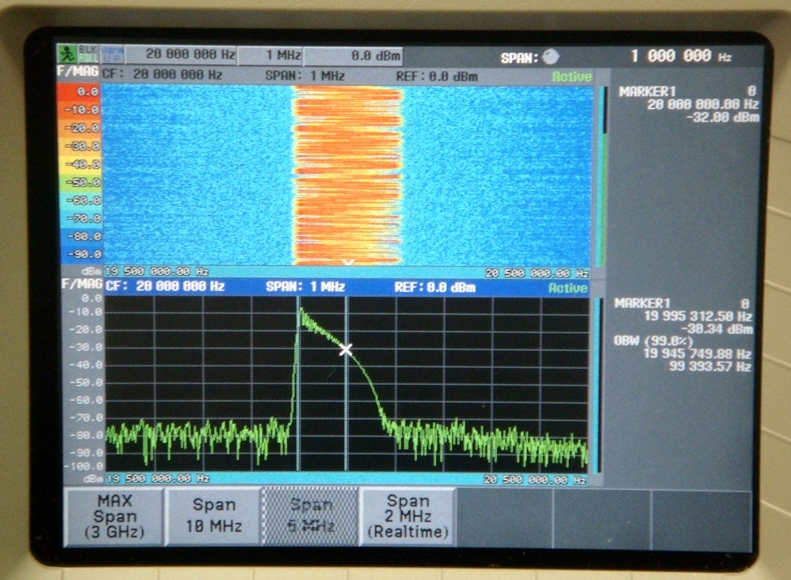Choose the Span 2 MHz (Realtime) softkey

[408, 515]
